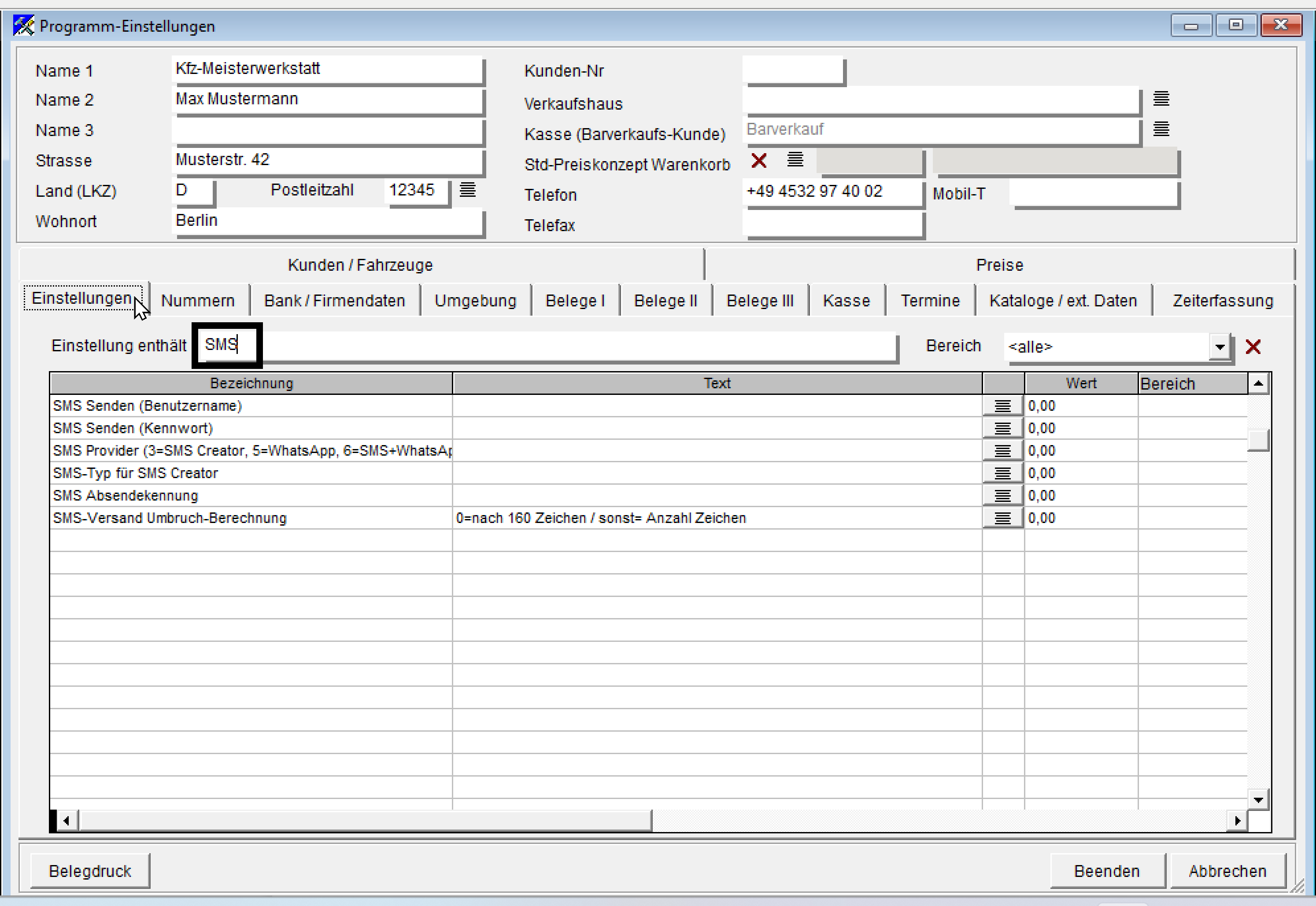Open the Termine tab
Screen dimensions: 1316x906
pos(930,300)
